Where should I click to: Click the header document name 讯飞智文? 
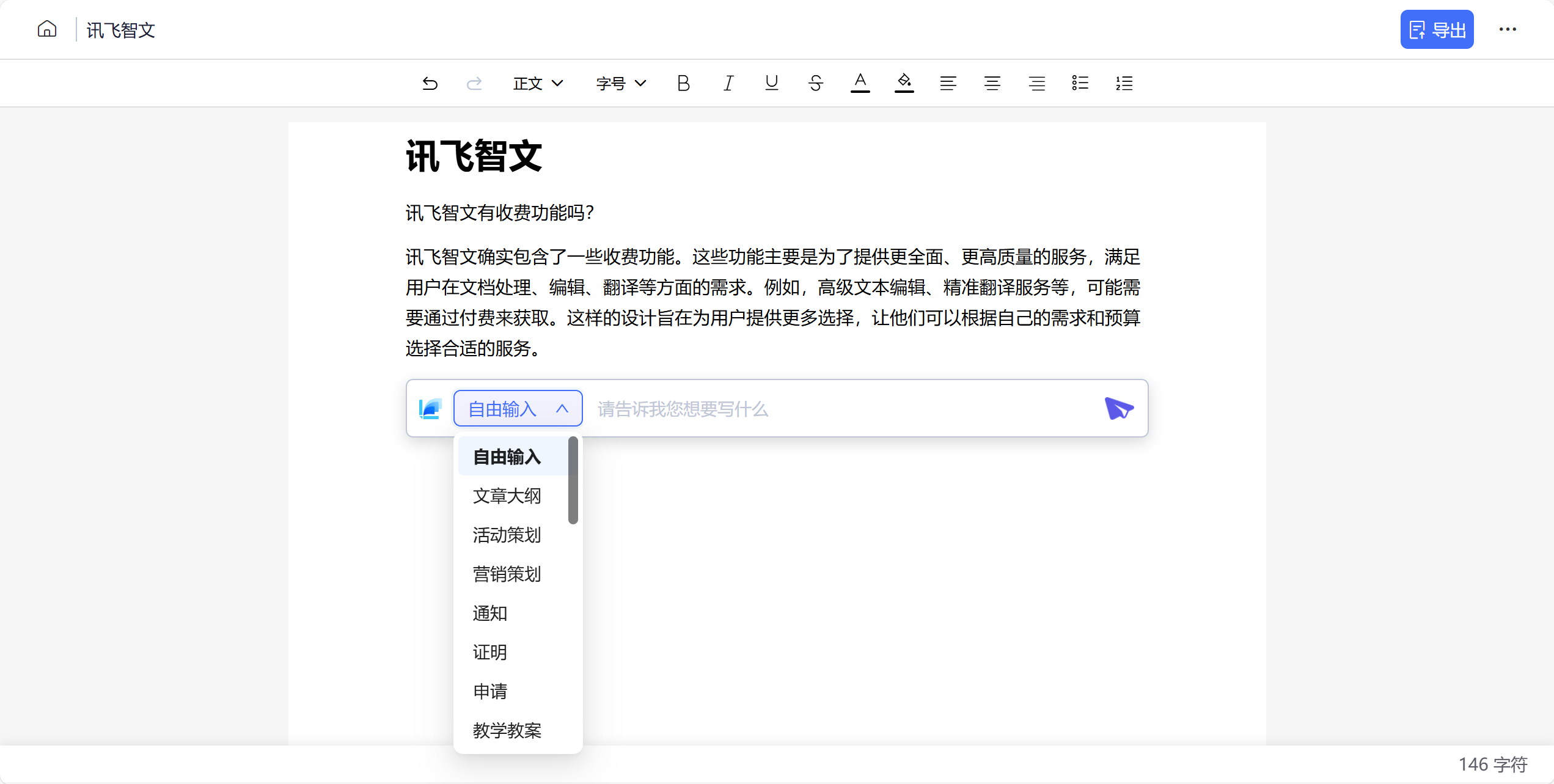point(121,30)
